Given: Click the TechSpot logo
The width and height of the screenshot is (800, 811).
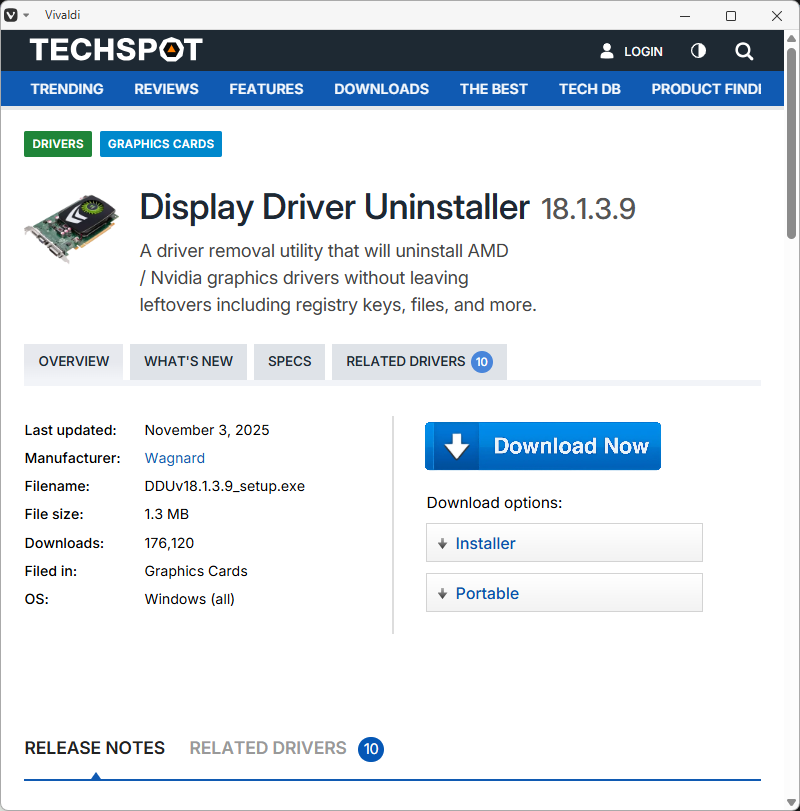Looking at the screenshot, I should coord(116,50).
